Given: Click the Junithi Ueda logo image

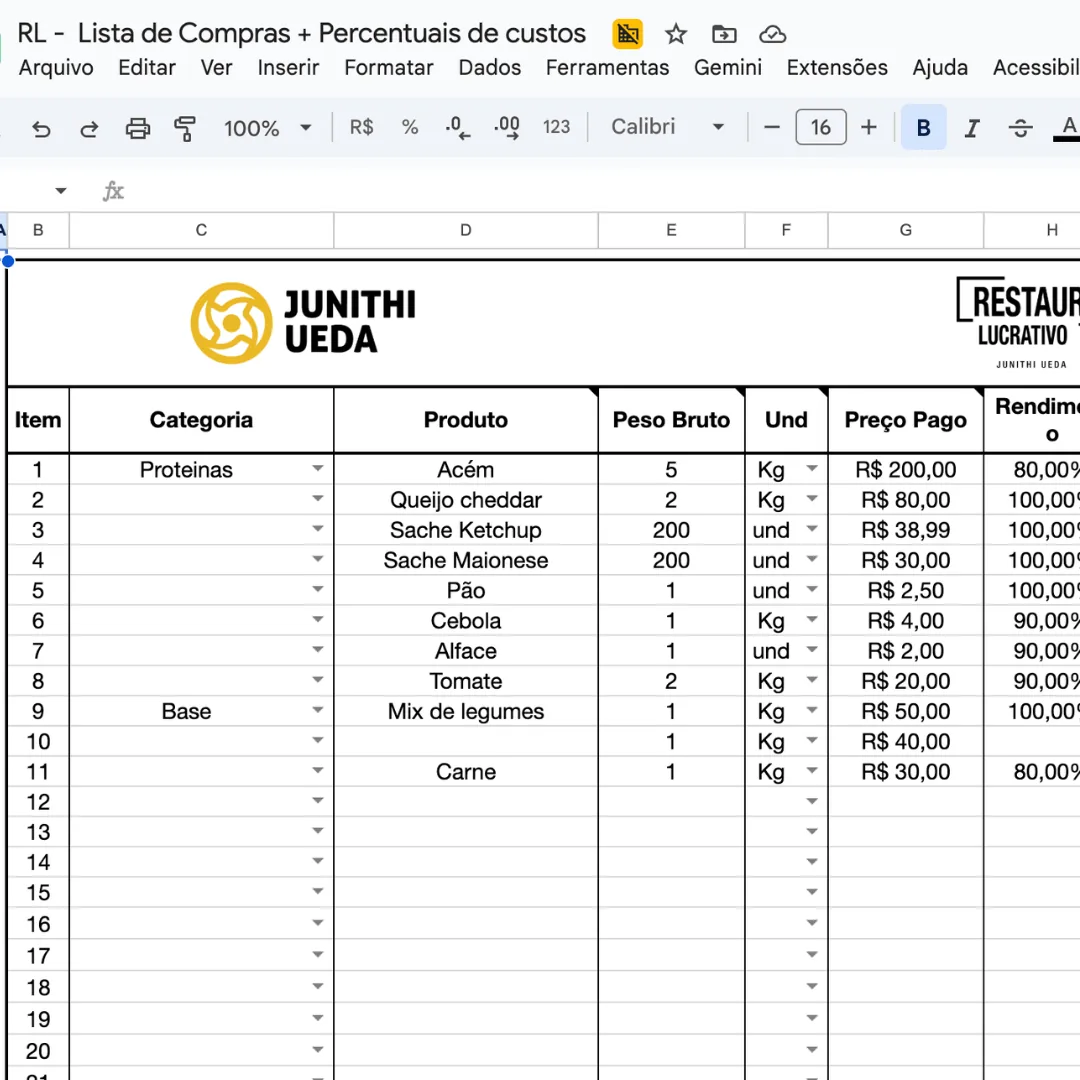Looking at the screenshot, I should pos(303,322).
